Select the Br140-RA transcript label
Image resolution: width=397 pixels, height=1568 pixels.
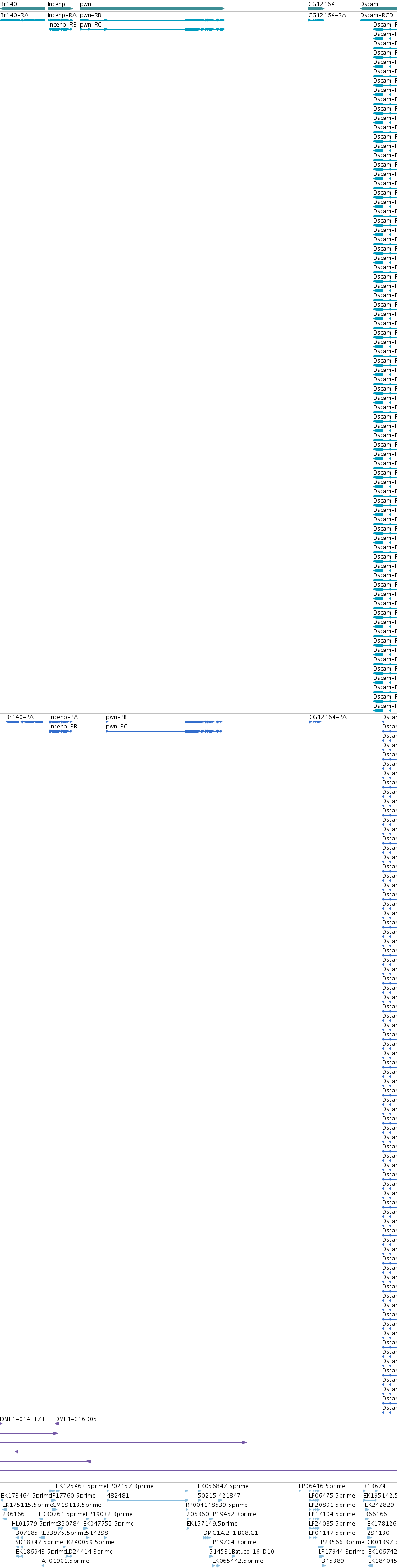(x=14, y=15)
